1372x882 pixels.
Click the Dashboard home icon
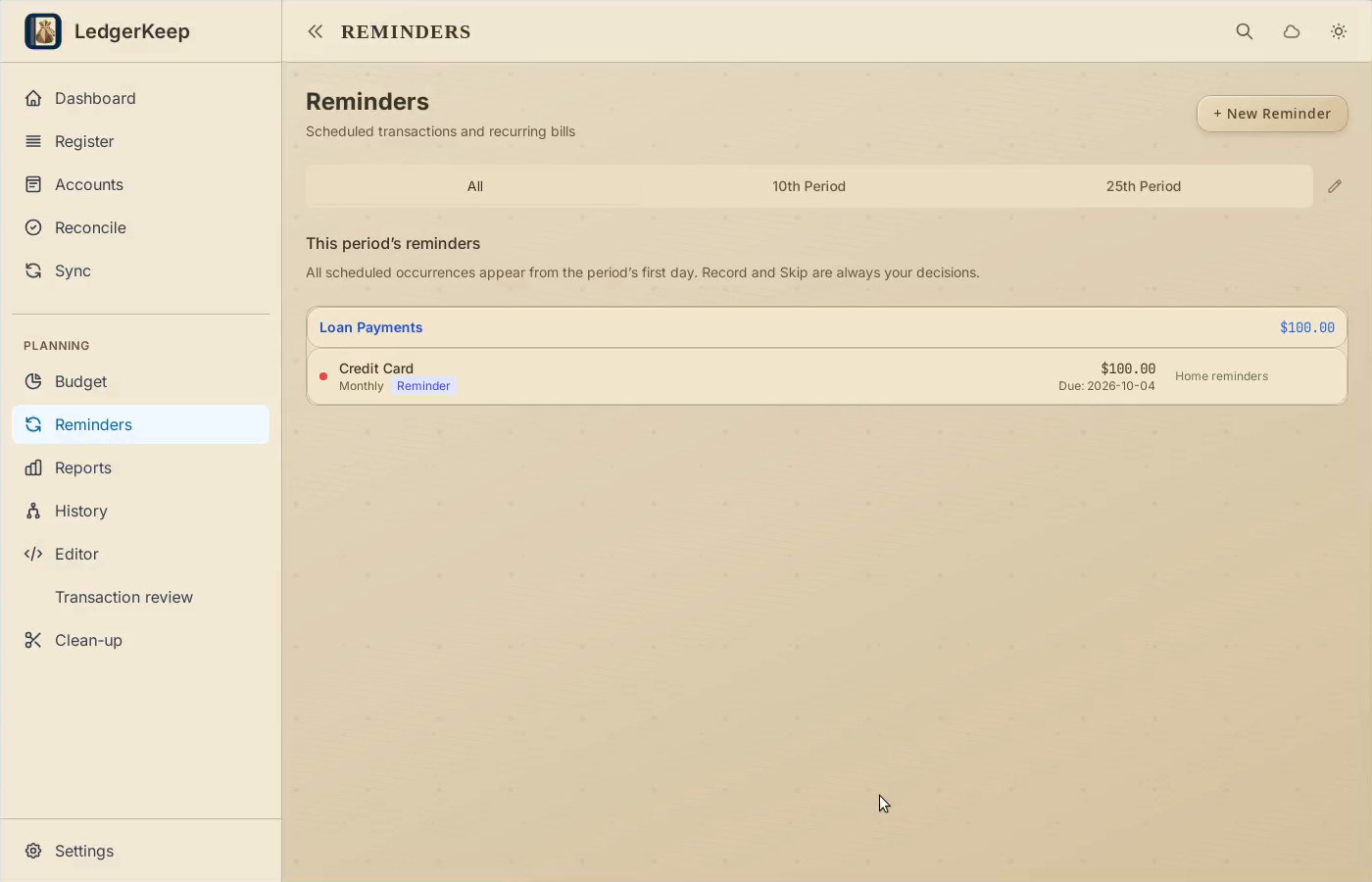33,98
